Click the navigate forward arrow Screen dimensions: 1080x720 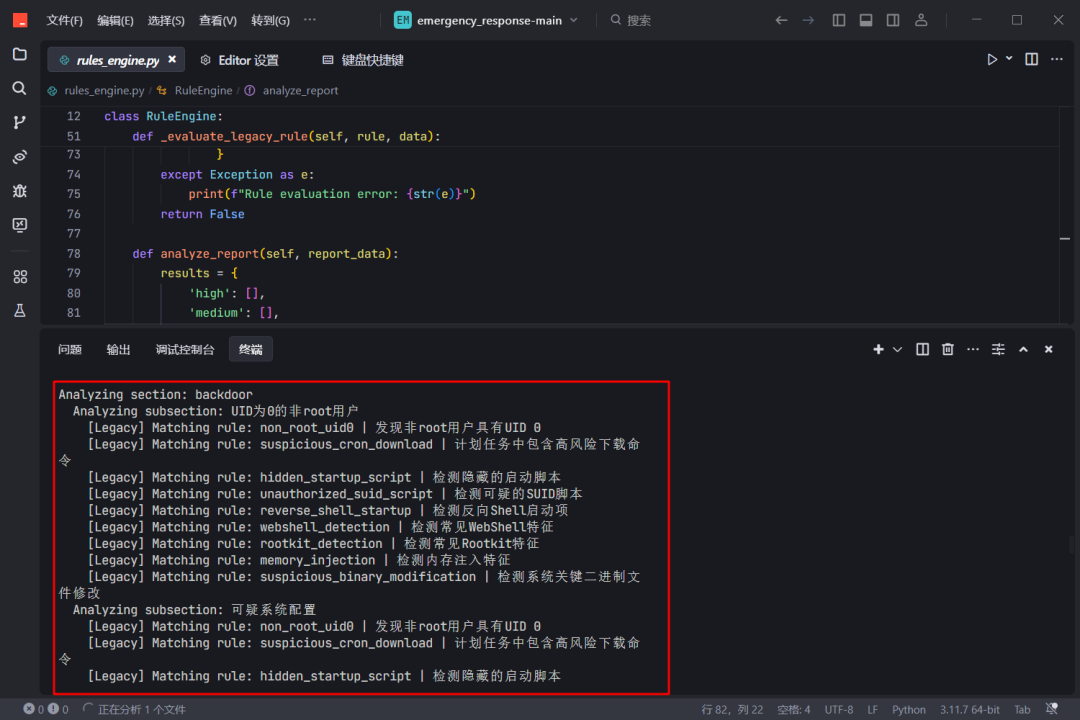point(809,21)
